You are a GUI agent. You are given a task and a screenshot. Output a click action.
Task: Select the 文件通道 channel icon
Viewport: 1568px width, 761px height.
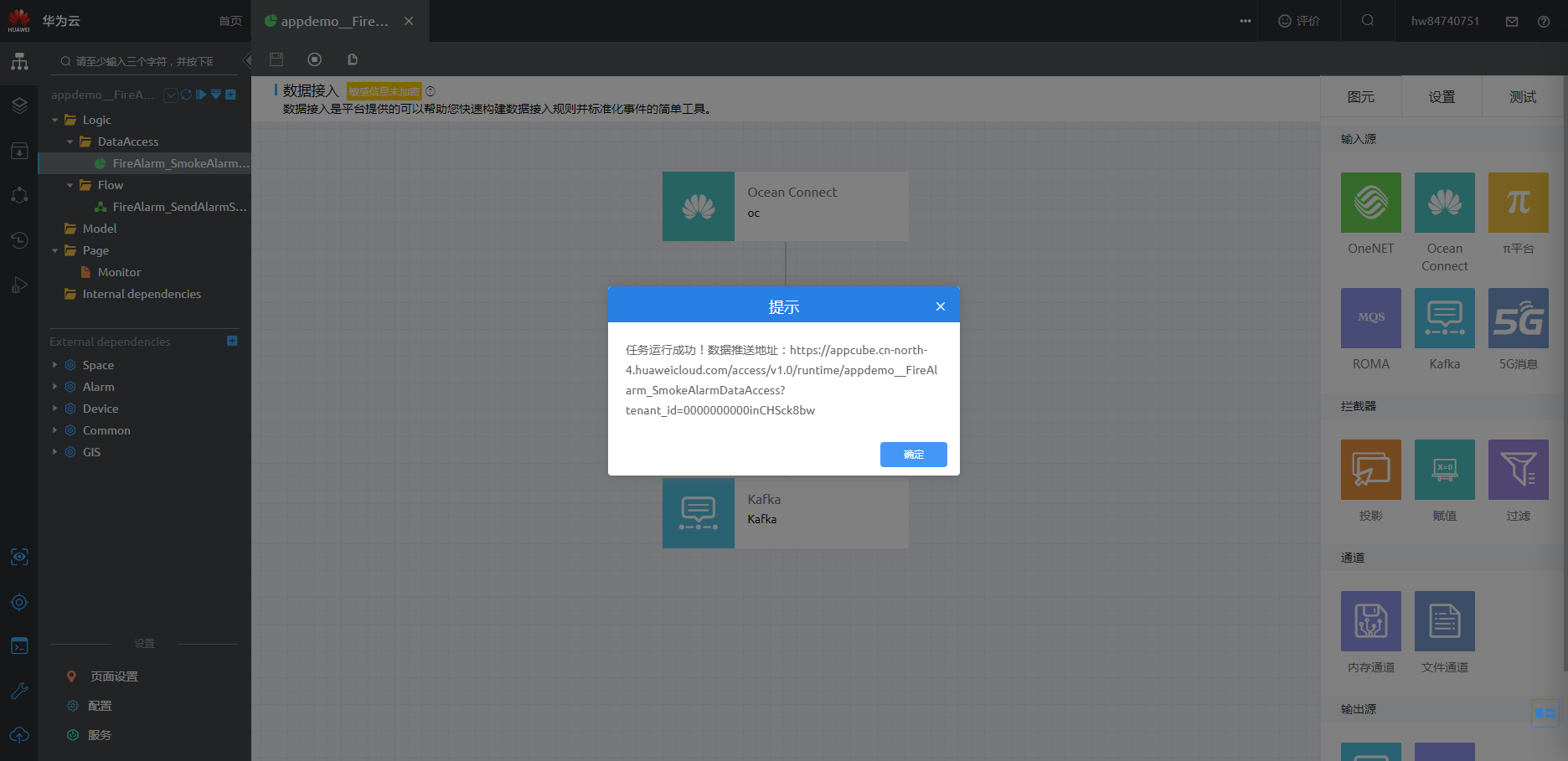point(1445,621)
